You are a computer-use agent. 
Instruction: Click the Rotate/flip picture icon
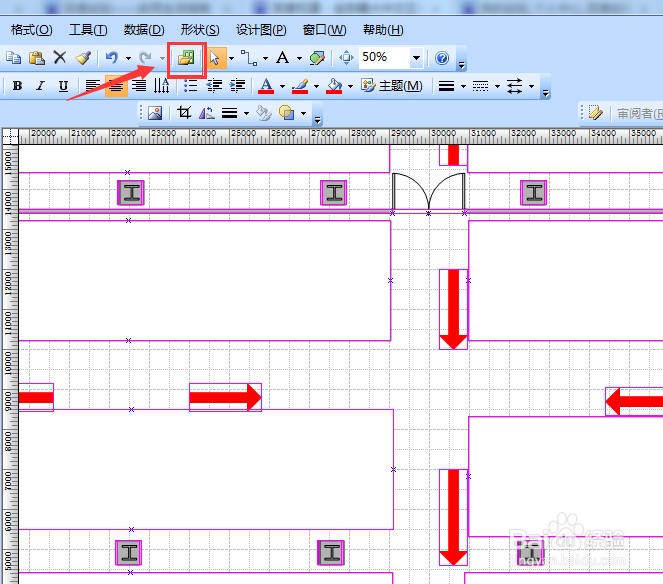[207, 112]
